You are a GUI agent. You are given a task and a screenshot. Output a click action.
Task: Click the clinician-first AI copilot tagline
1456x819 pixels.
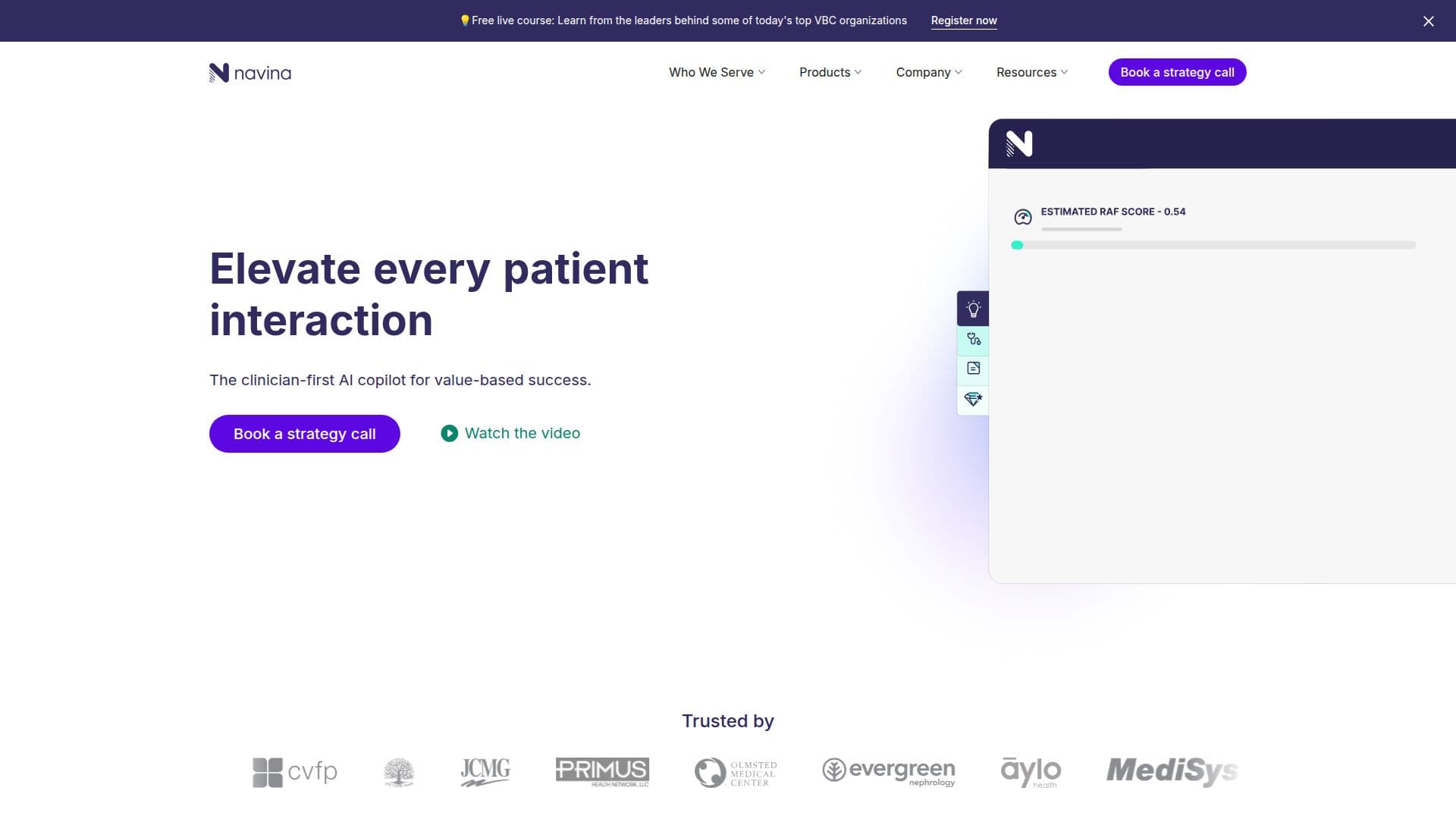pos(400,380)
